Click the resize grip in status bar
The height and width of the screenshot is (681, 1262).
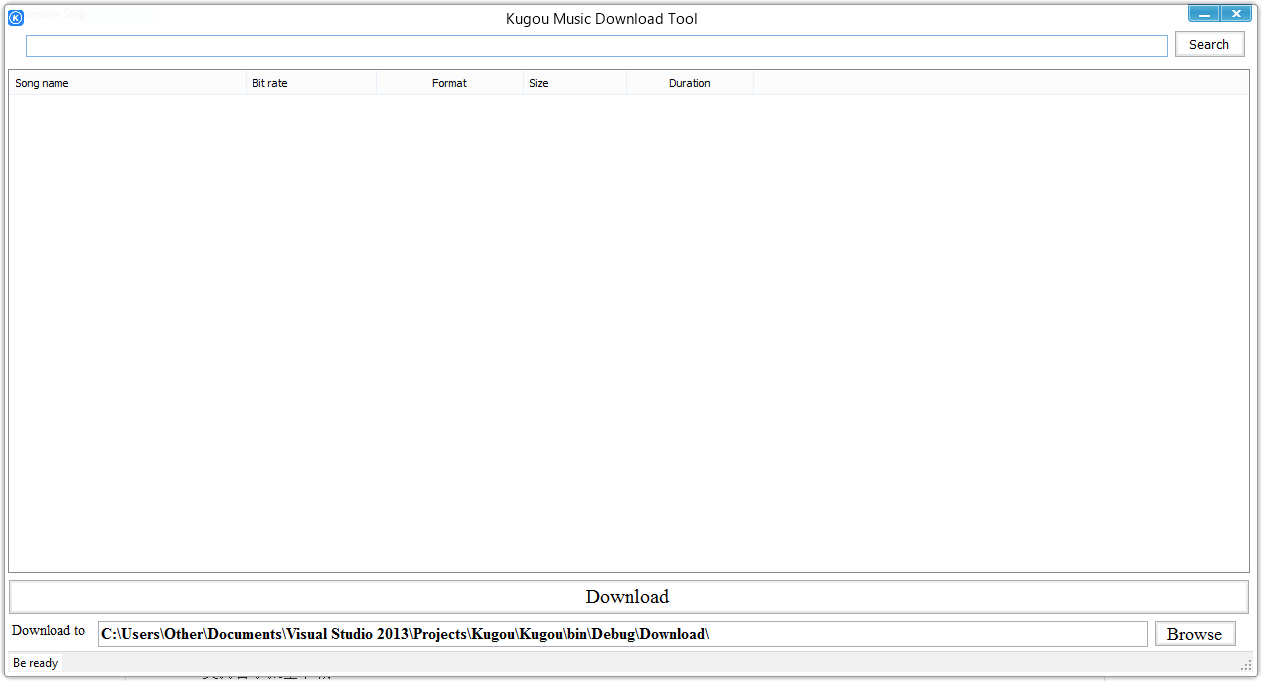tap(1246, 665)
